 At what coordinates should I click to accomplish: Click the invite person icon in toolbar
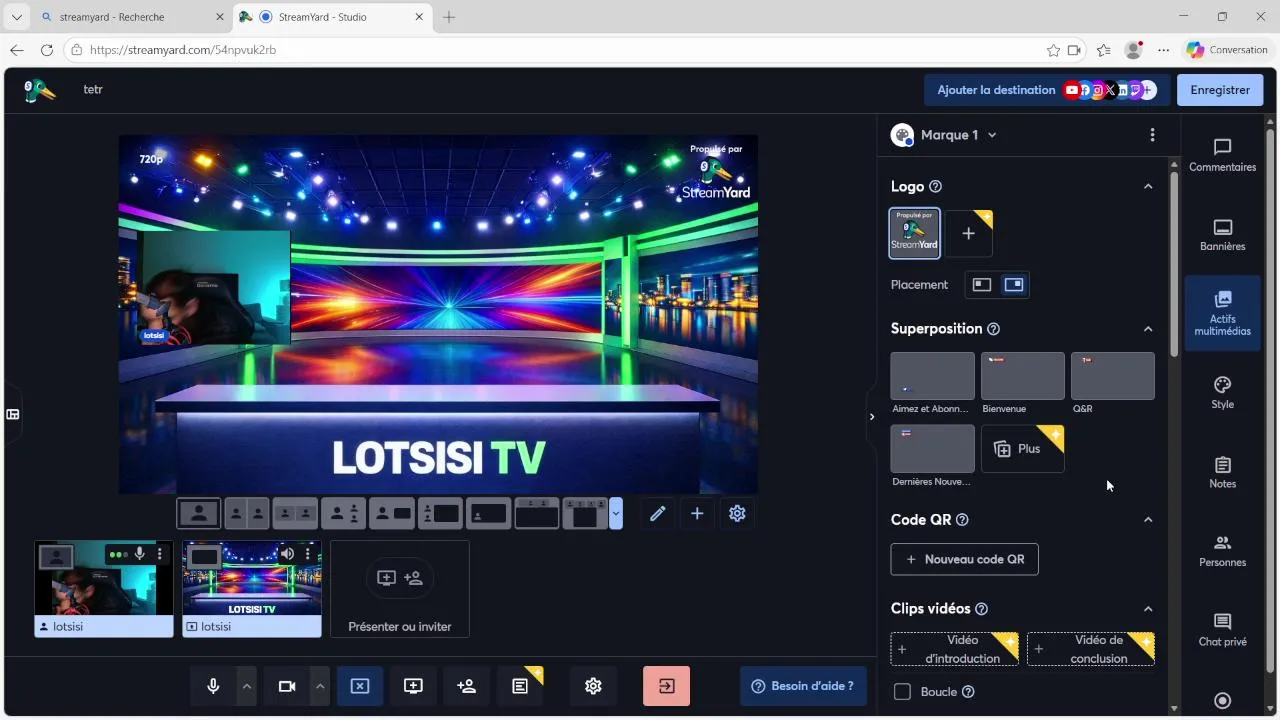[x=466, y=686]
